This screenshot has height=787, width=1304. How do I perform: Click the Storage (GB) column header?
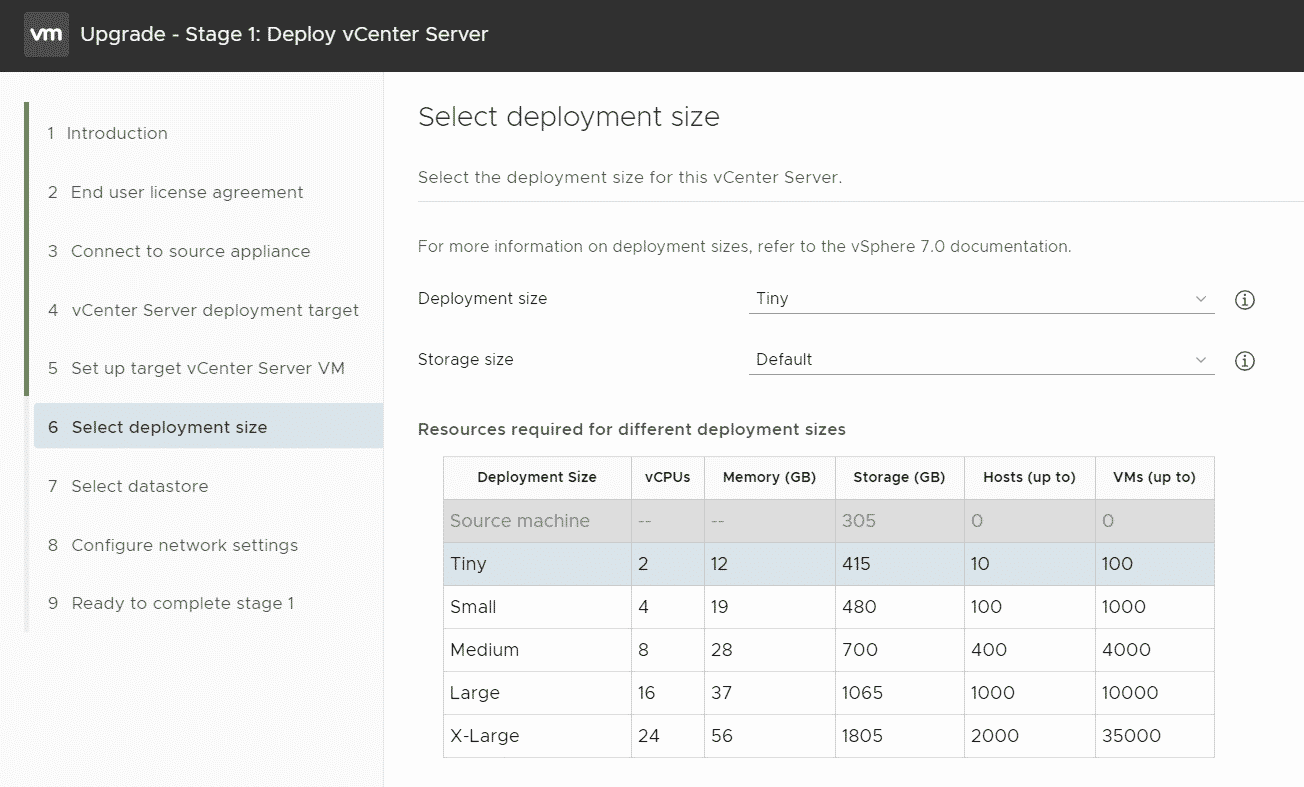pyautogui.click(x=899, y=477)
